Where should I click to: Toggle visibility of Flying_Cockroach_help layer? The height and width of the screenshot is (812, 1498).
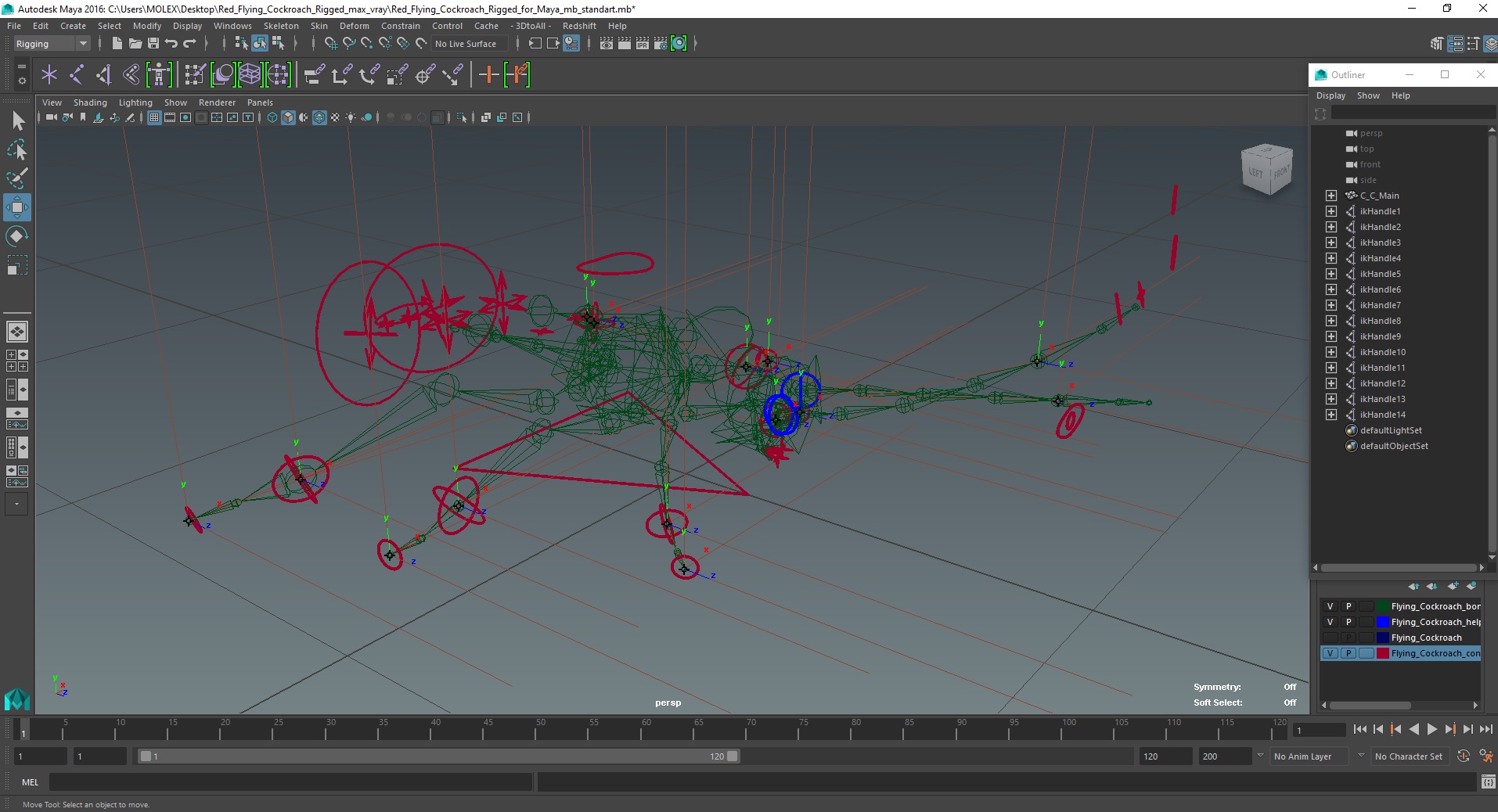(x=1330, y=622)
